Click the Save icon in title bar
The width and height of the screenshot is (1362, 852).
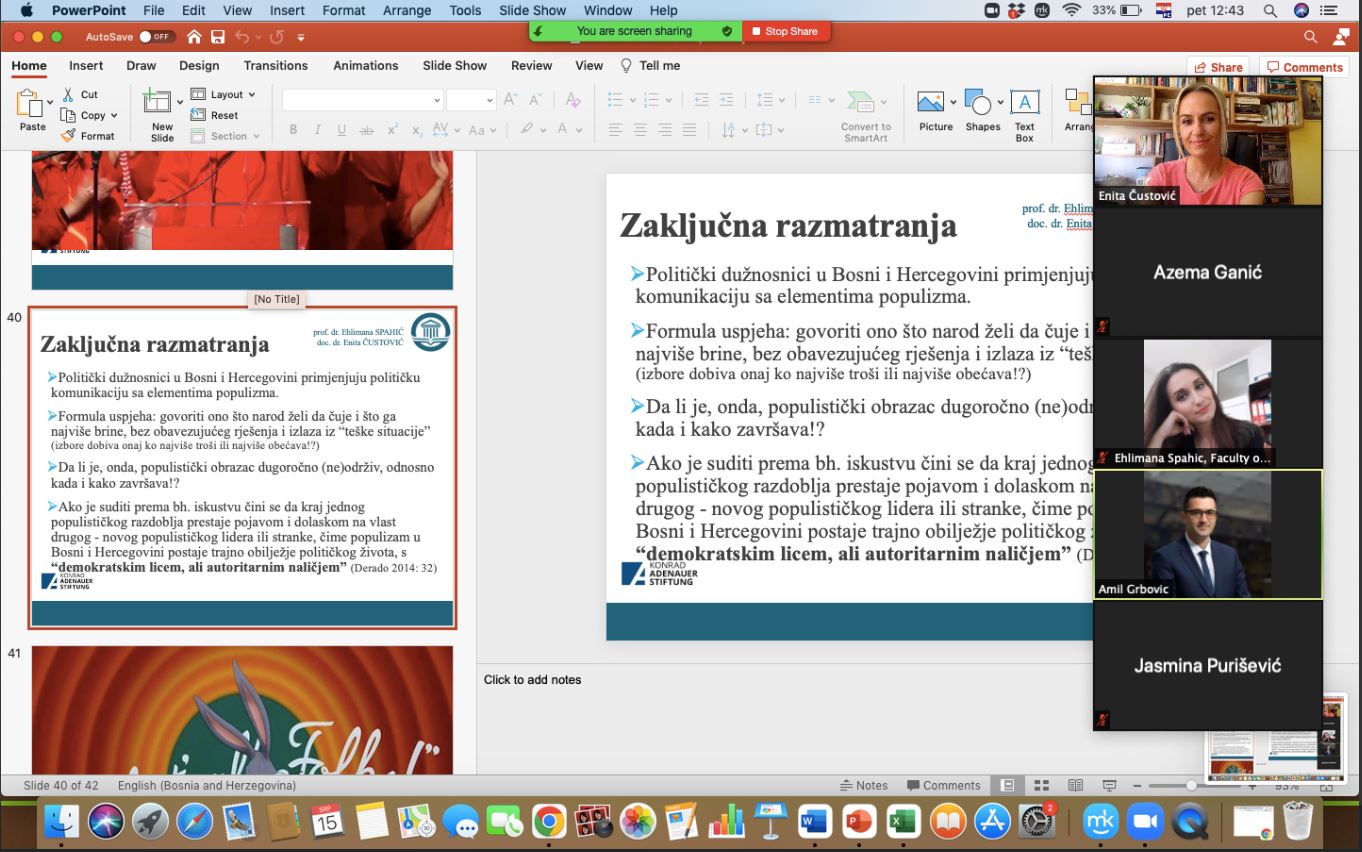tap(218, 37)
